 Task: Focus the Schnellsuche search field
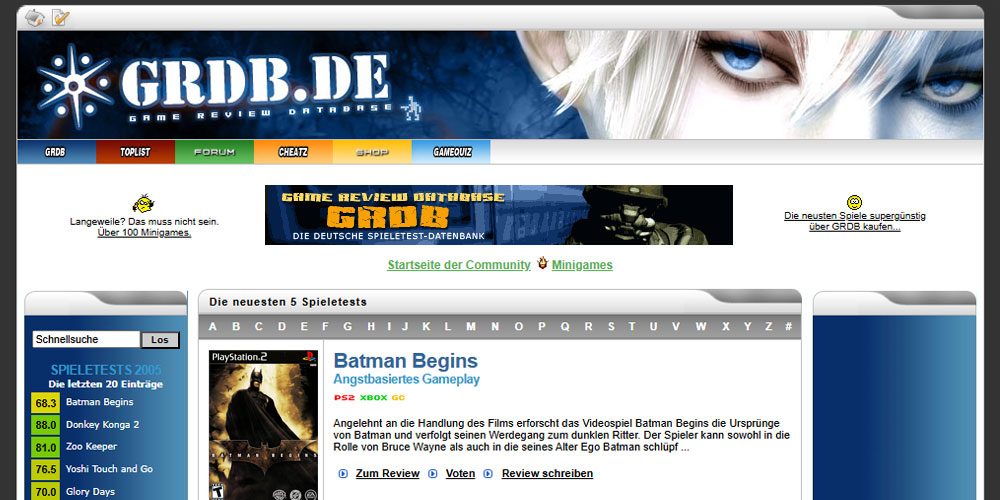(x=86, y=339)
